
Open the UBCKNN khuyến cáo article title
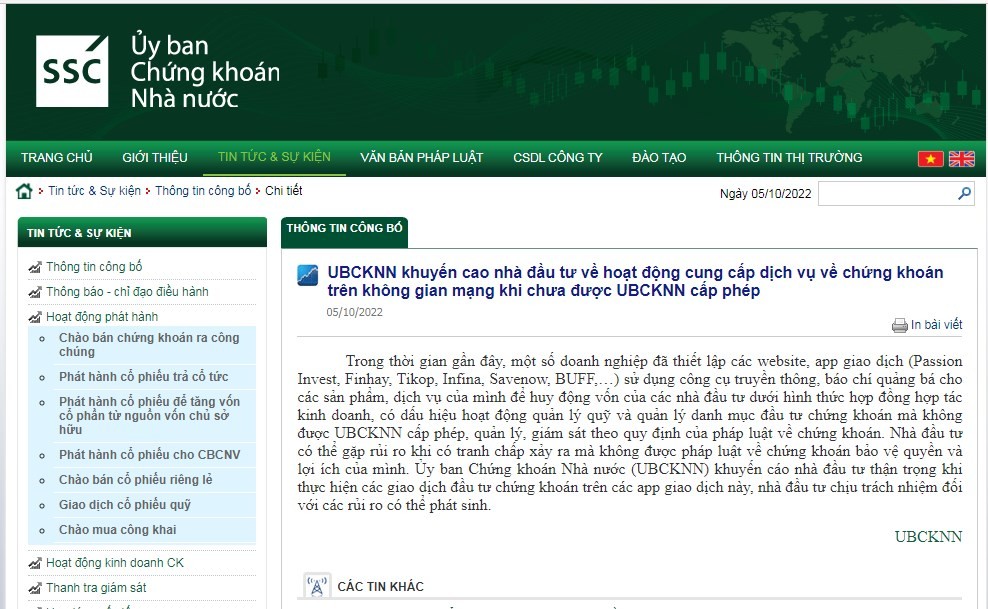(x=635, y=282)
